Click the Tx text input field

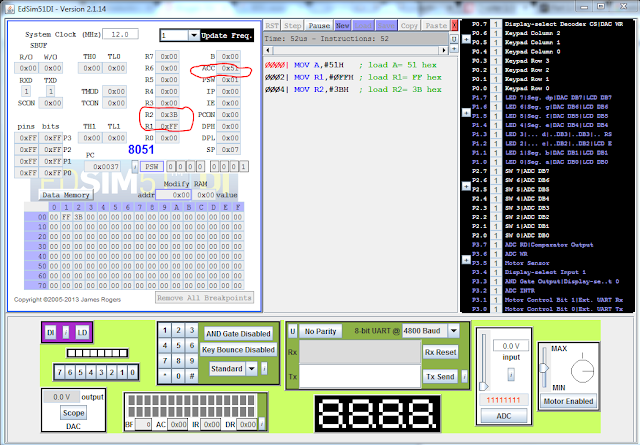click(x=360, y=376)
